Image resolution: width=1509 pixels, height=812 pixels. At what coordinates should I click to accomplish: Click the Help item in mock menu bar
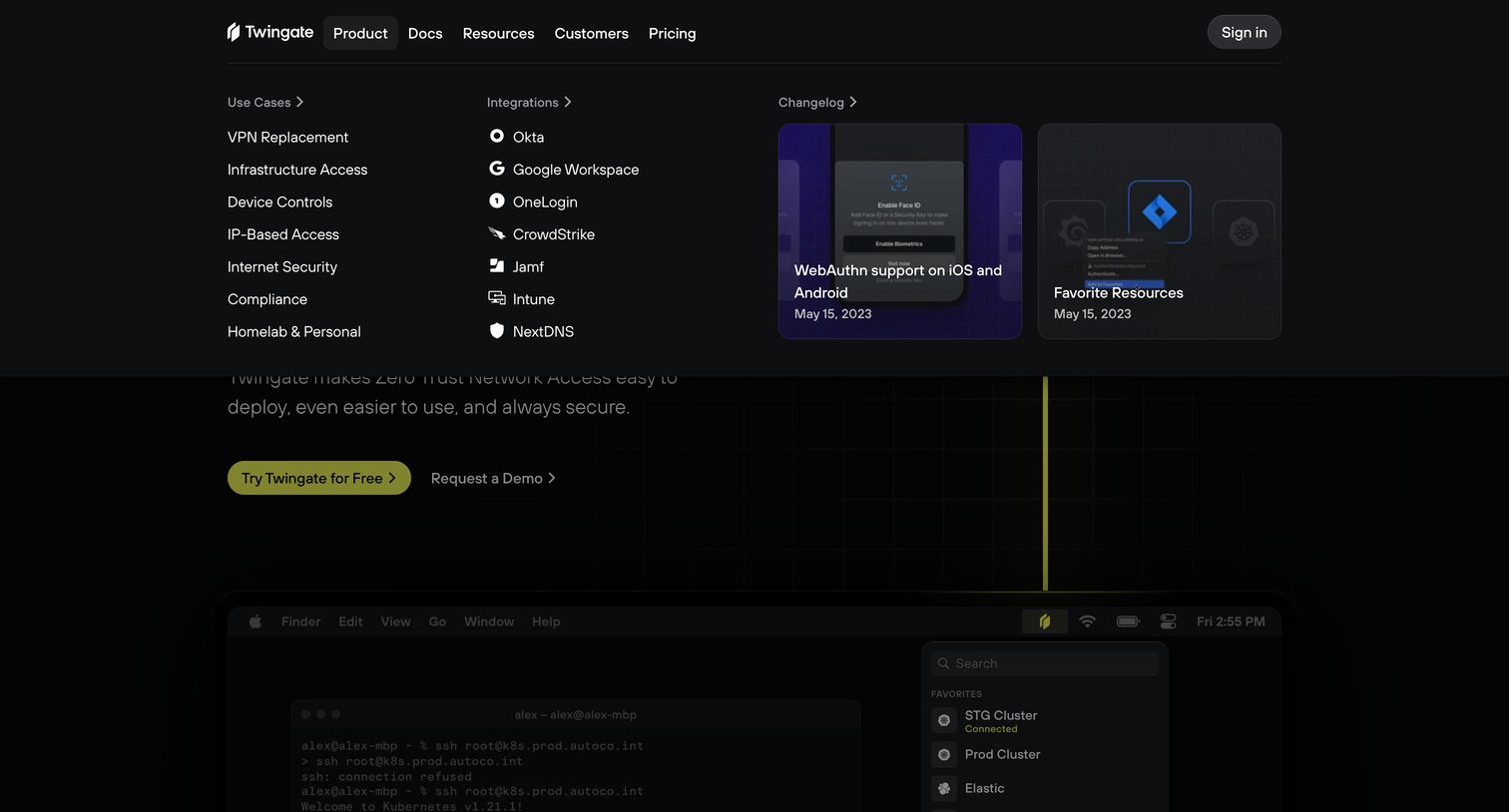(x=546, y=621)
